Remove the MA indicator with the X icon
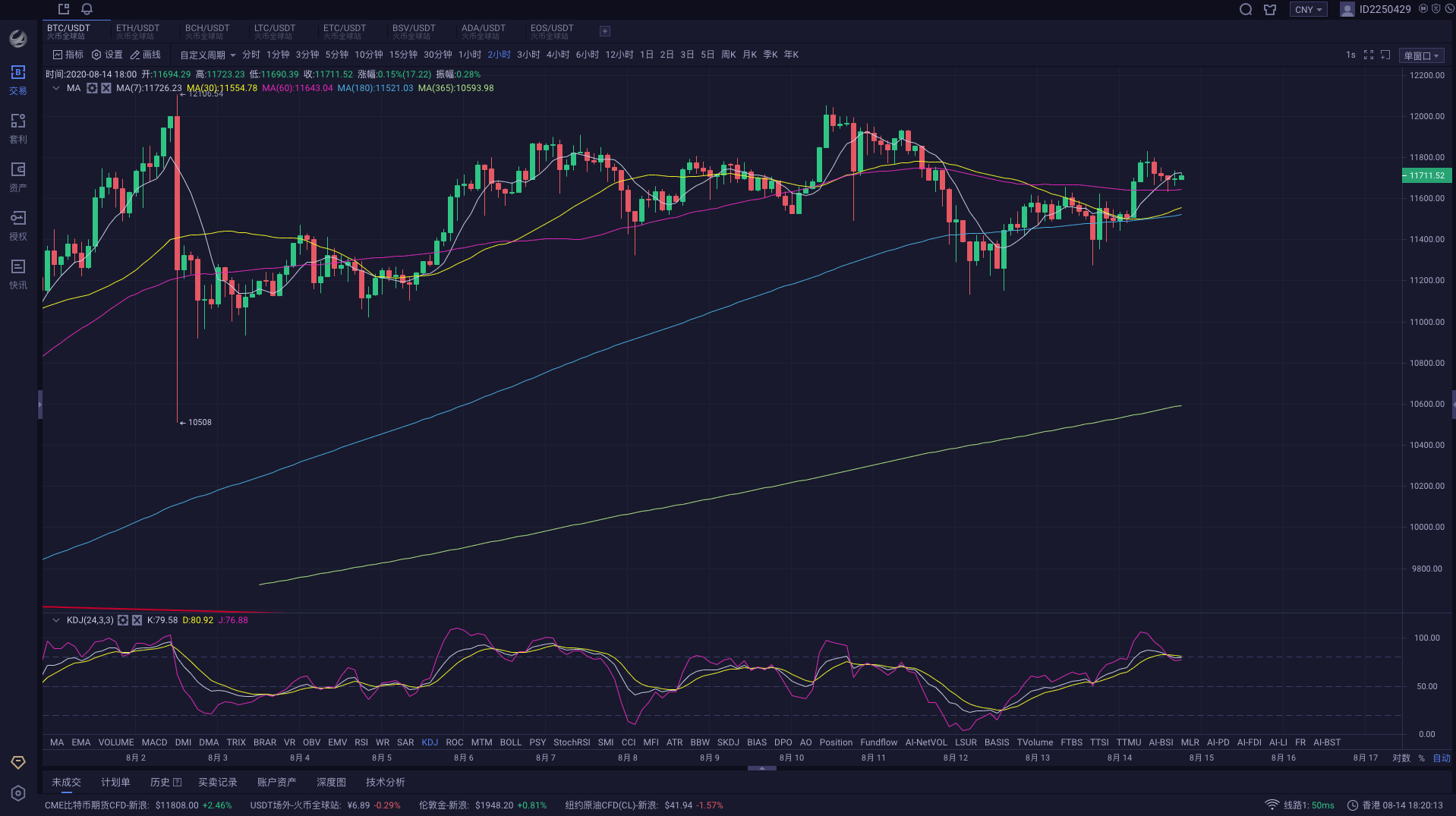 [x=105, y=88]
